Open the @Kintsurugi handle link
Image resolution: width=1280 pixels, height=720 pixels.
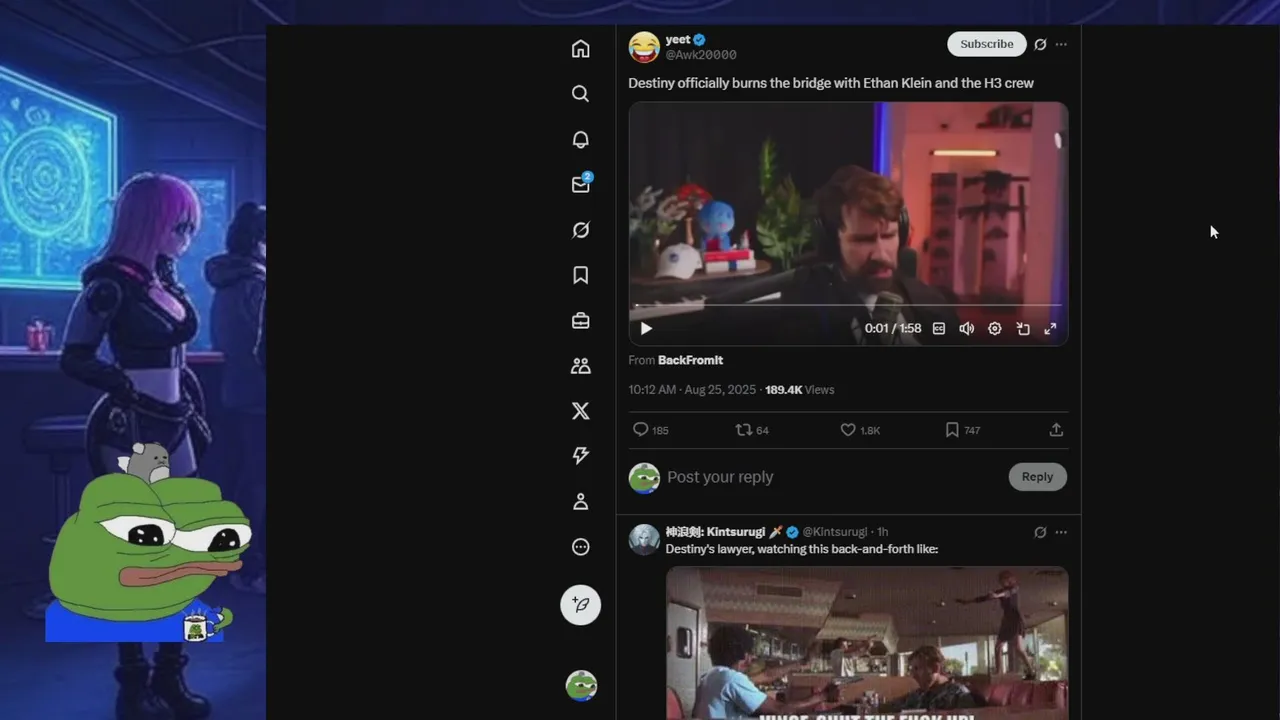[835, 532]
